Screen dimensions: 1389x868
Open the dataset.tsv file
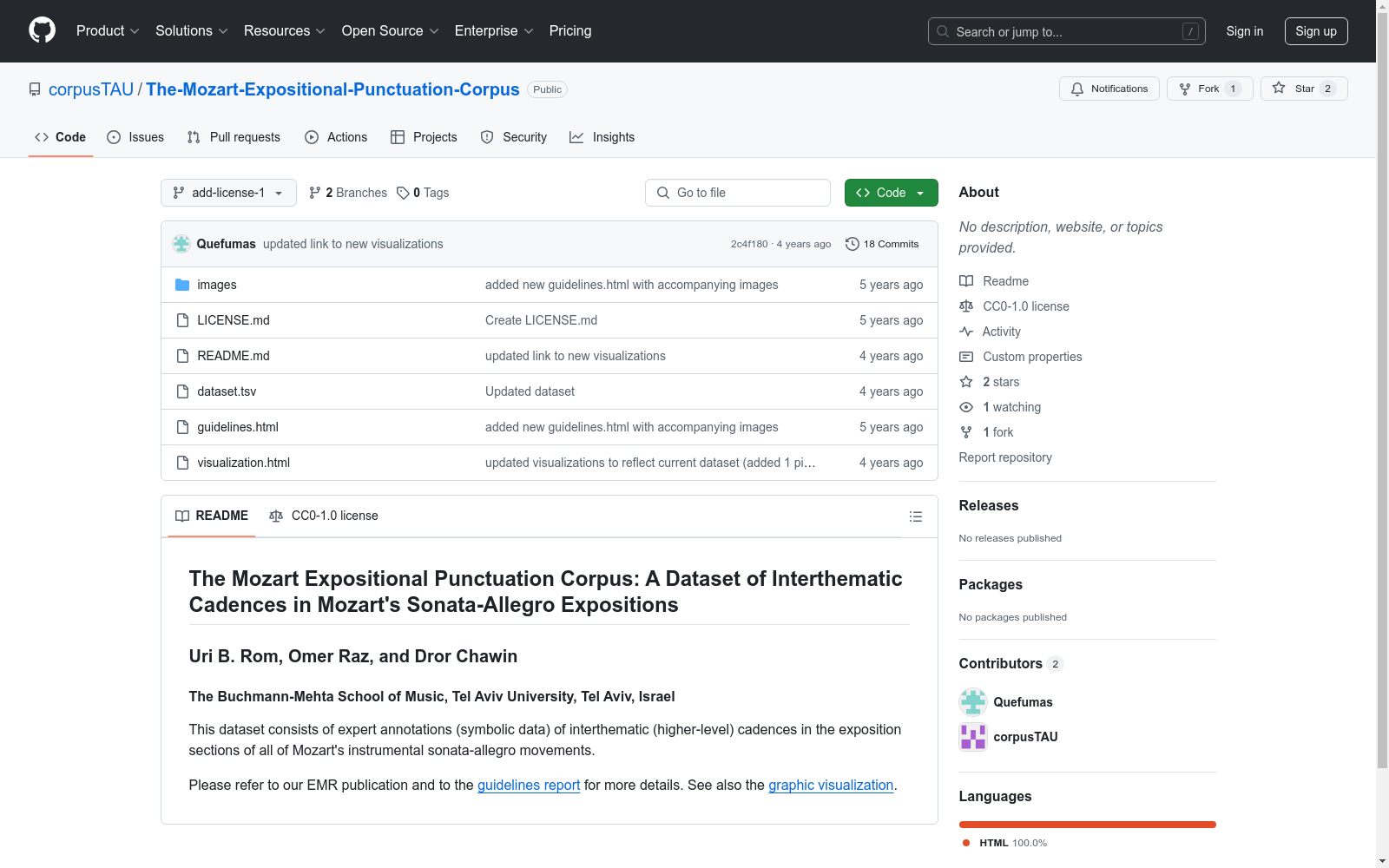(x=227, y=391)
